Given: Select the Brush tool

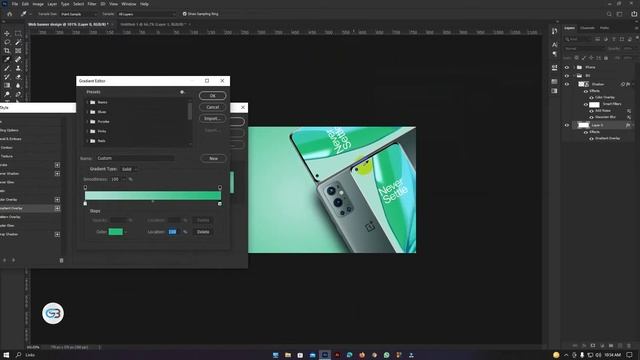Looking at the screenshot, I should (x=7, y=68).
